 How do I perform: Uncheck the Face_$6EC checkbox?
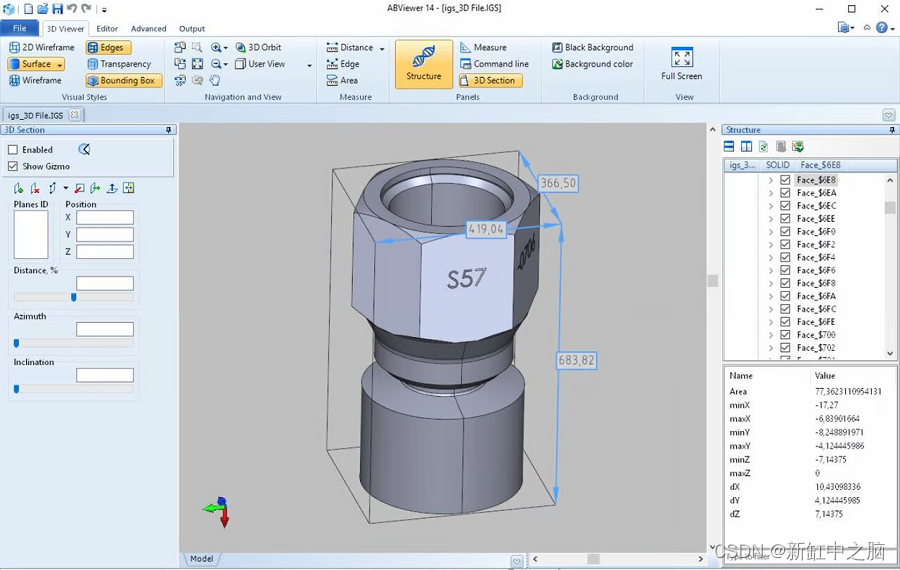click(x=785, y=205)
